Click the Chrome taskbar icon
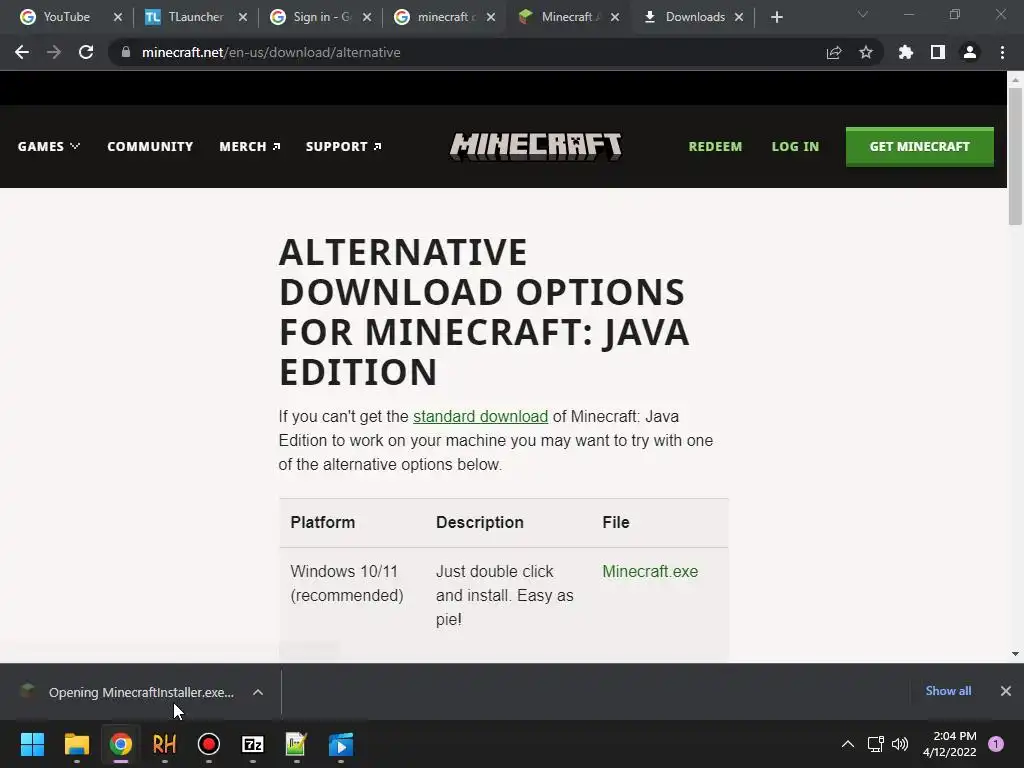This screenshot has width=1024, height=768. (121, 744)
